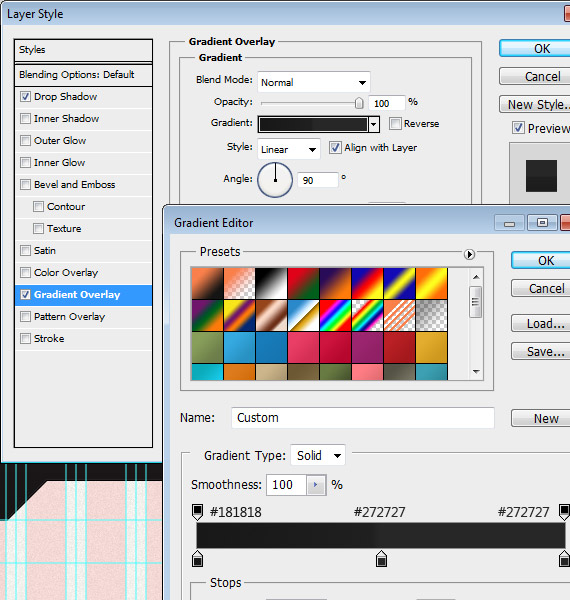Open the Blend Mode dropdown

tap(314, 82)
